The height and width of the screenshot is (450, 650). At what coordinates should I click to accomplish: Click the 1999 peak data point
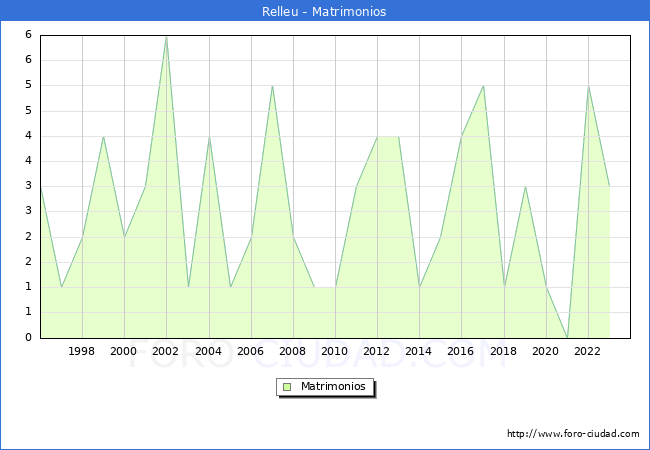[x=103, y=136]
